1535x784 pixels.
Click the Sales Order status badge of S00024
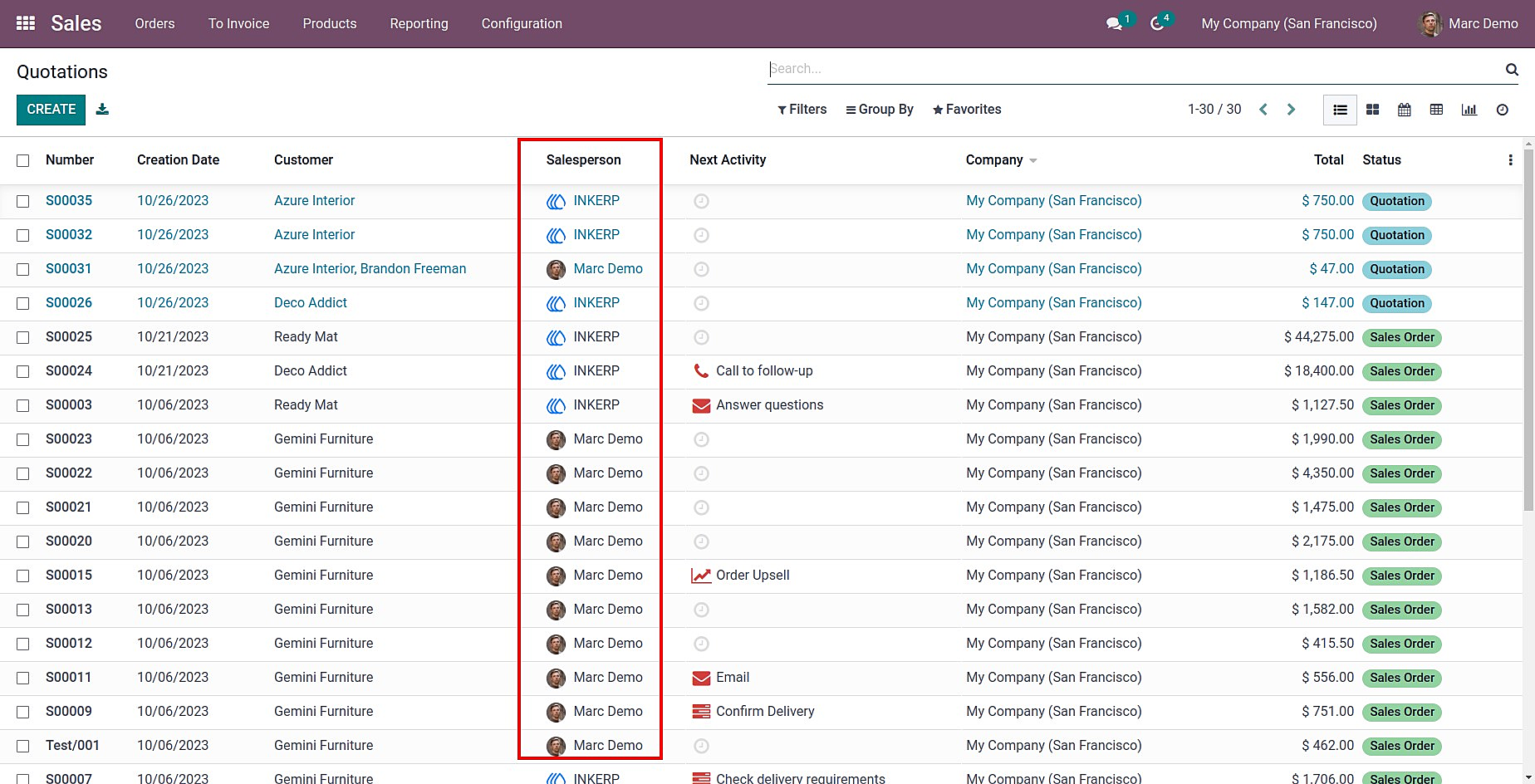click(x=1402, y=371)
